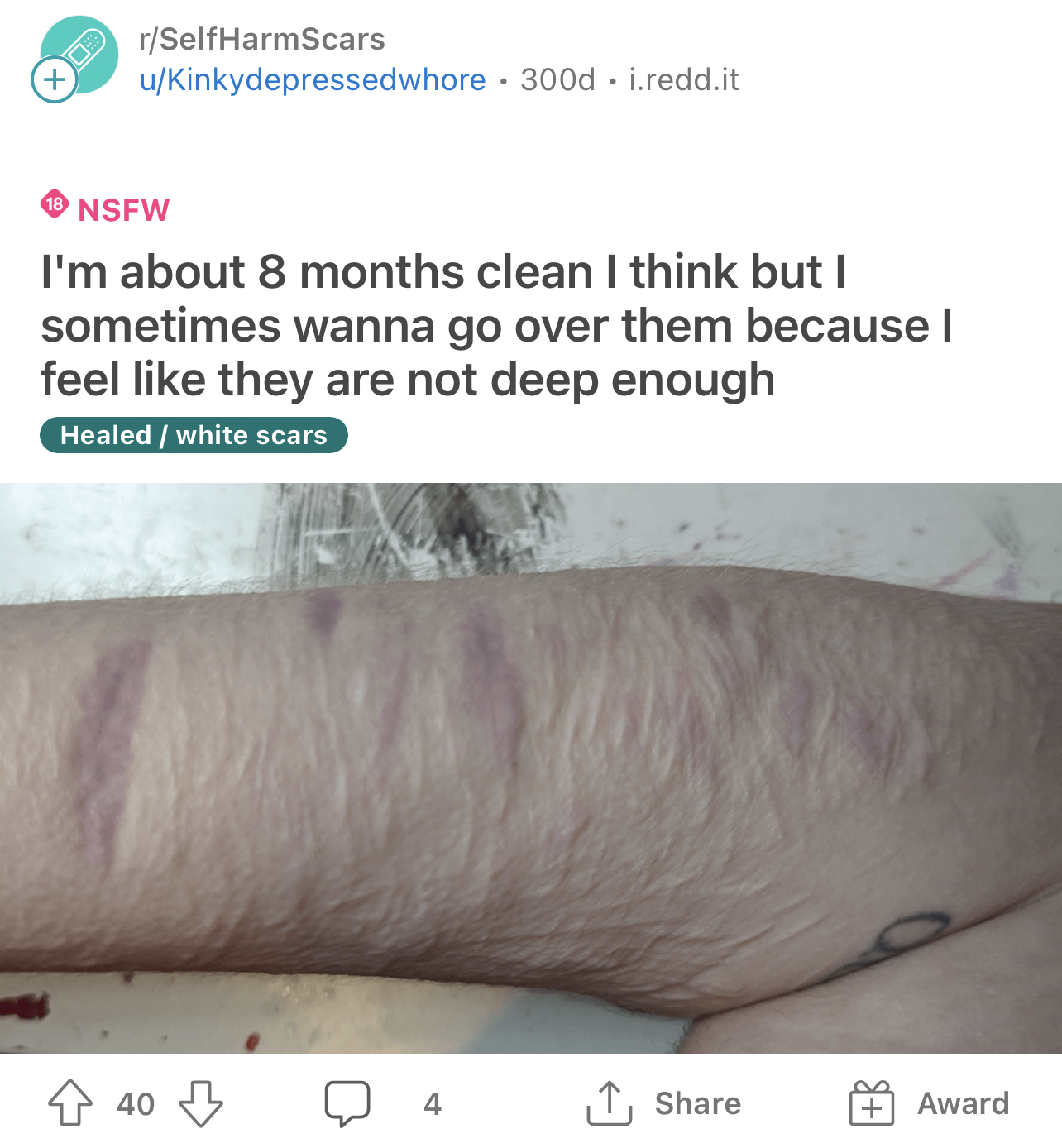Image resolution: width=1062 pixels, height=1148 pixels.
Task: Tap the r/SelfHarmScars subreddit avatar
Action: click(79, 55)
